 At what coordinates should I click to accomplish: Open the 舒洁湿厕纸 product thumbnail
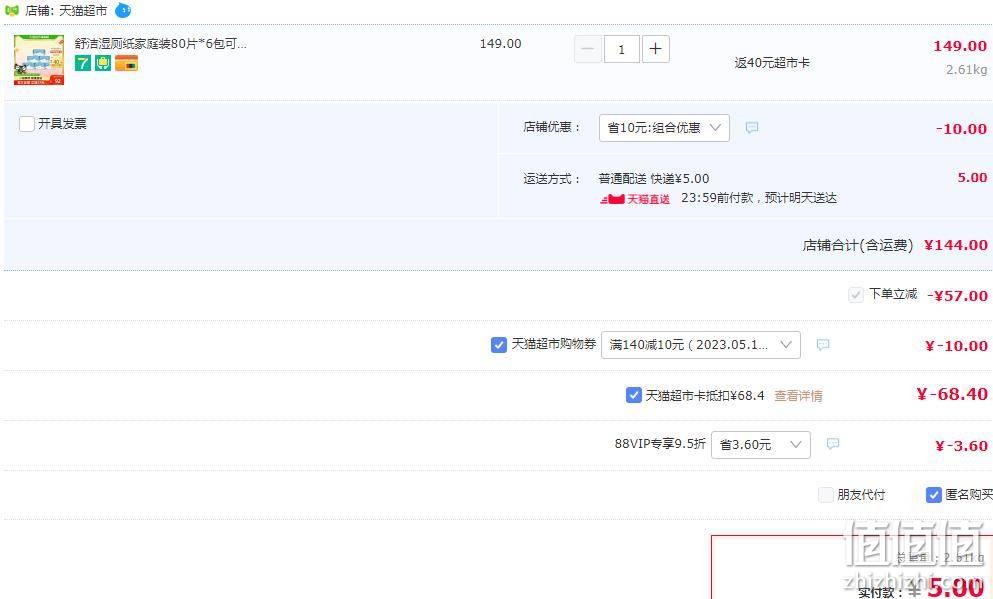point(39,60)
